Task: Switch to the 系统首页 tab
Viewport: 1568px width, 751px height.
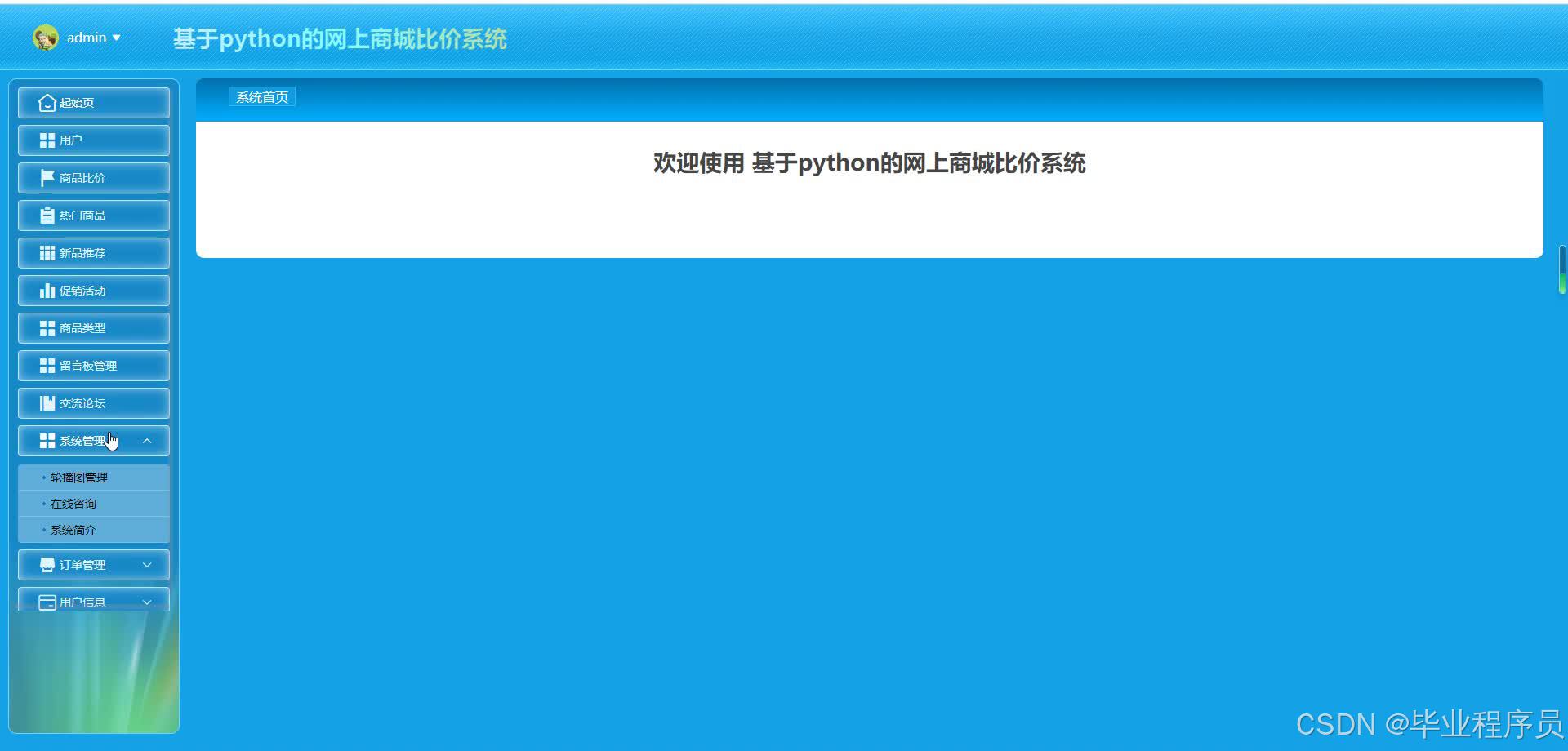Action: (262, 97)
